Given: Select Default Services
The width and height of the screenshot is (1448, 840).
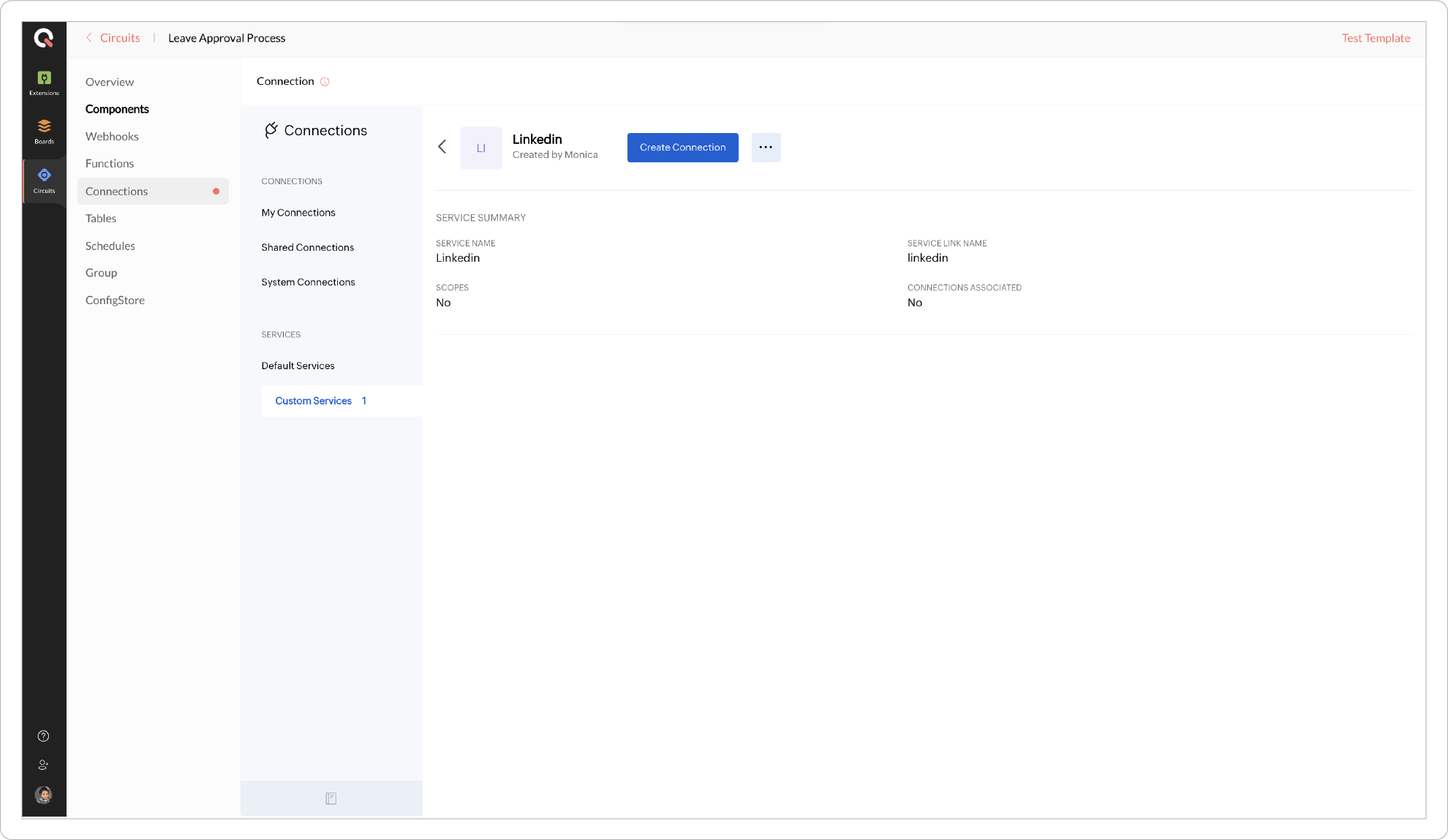Looking at the screenshot, I should click(298, 366).
